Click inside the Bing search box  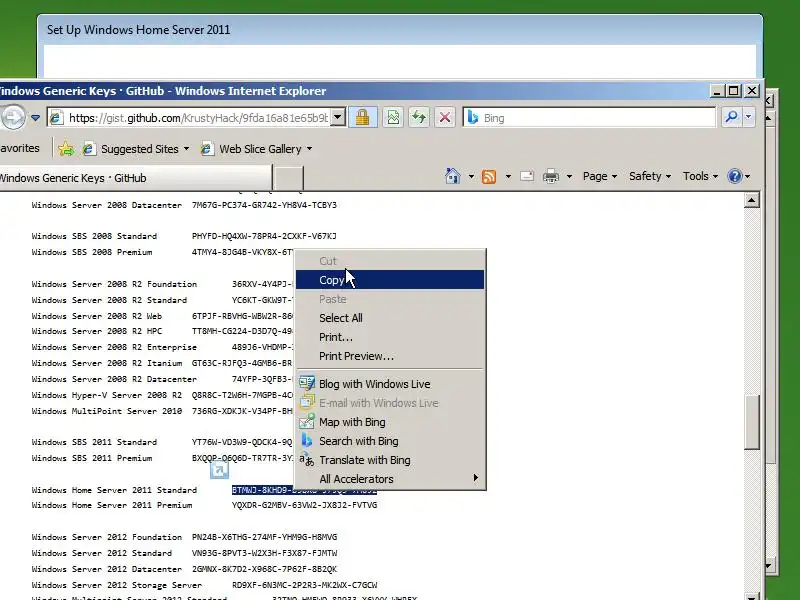tap(589, 118)
